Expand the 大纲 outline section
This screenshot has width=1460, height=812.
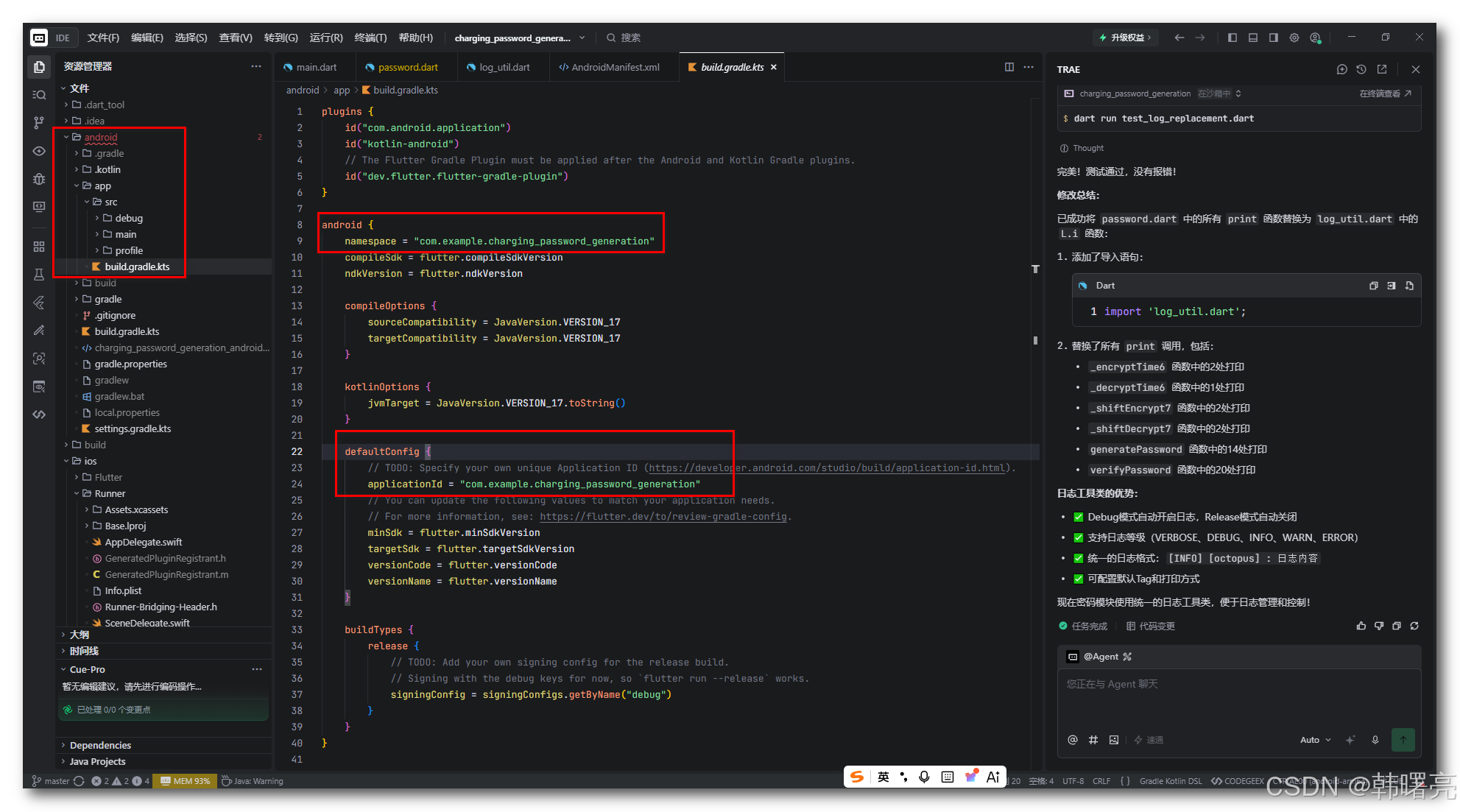[80, 635]
